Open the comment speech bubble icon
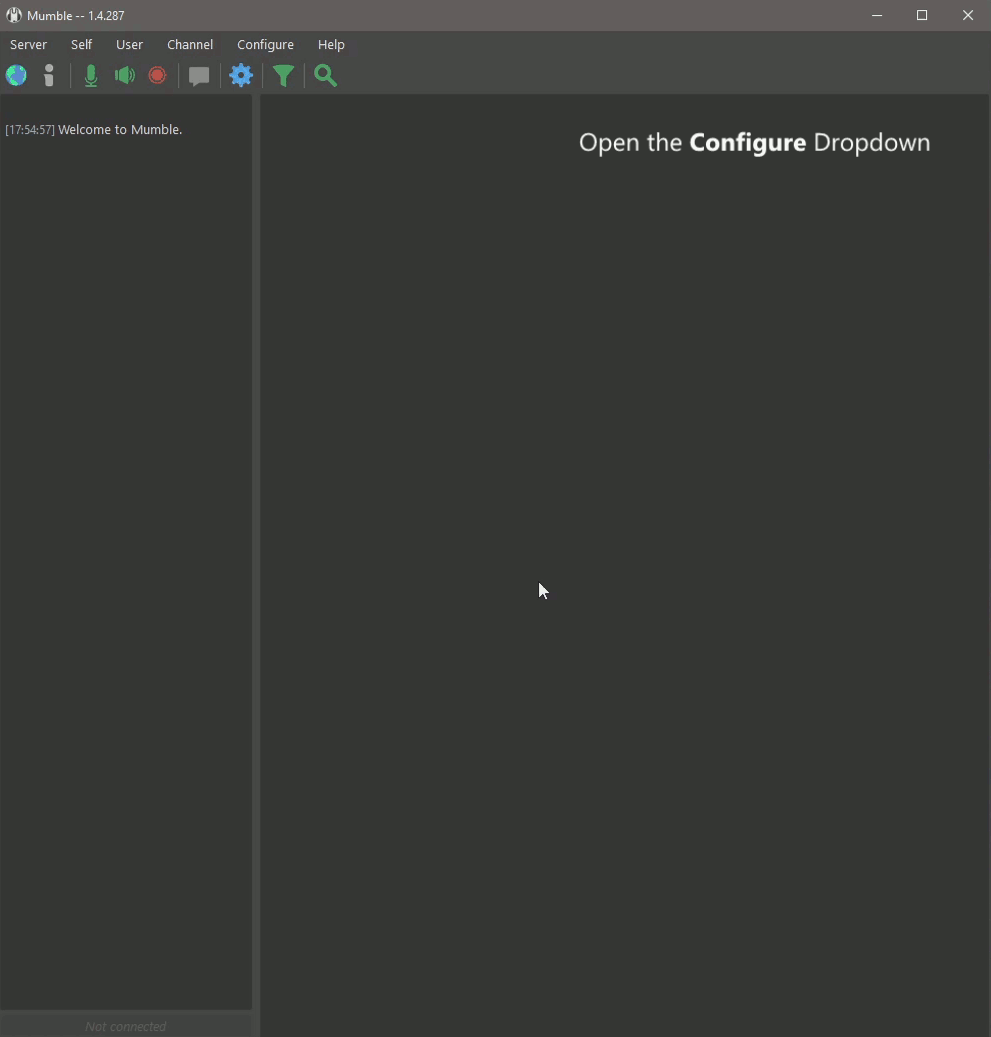This screenshot has width=991, height=1037. pyautogui.click(x=198, y=76)
